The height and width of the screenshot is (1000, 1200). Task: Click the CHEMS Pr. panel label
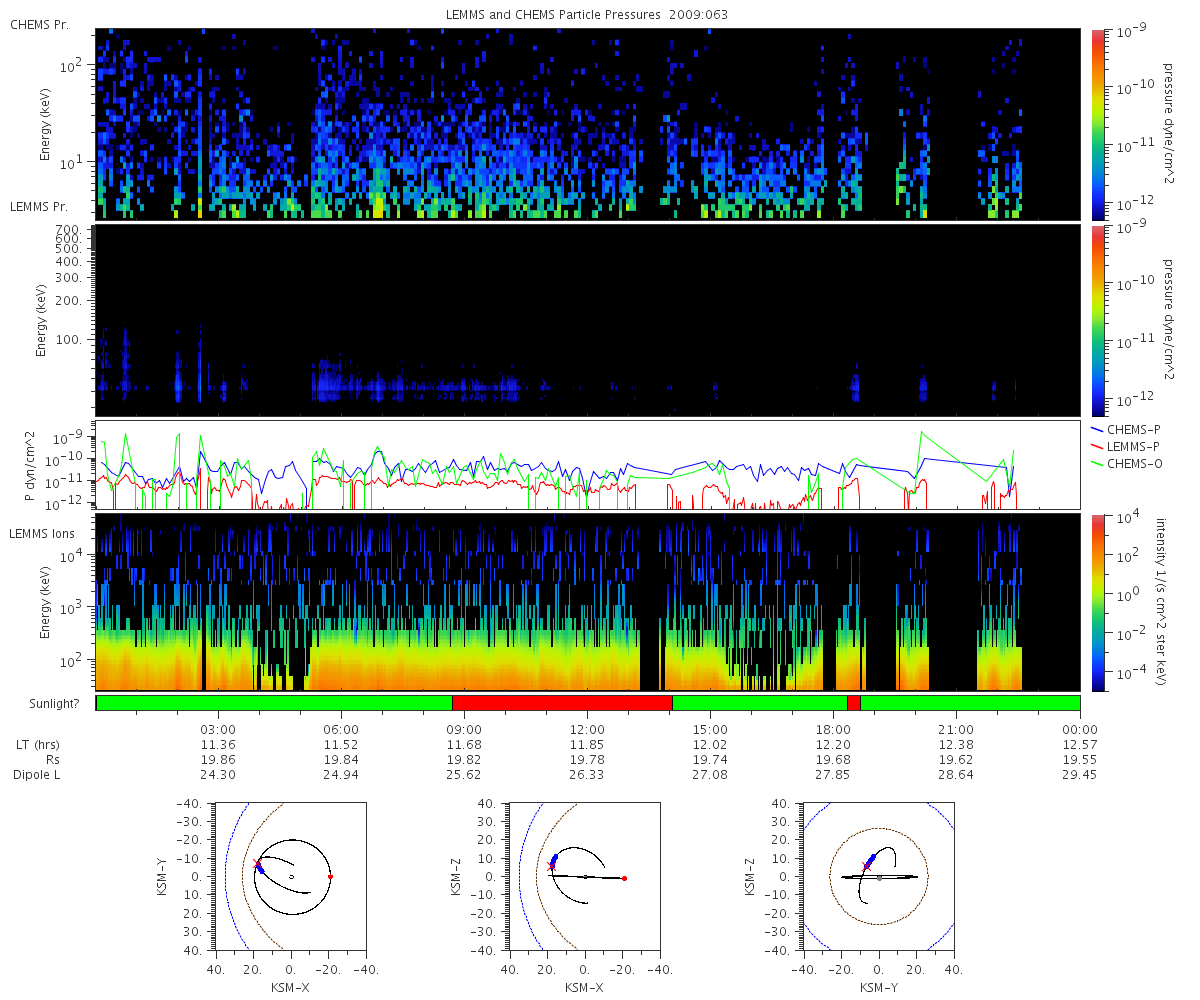39,25
